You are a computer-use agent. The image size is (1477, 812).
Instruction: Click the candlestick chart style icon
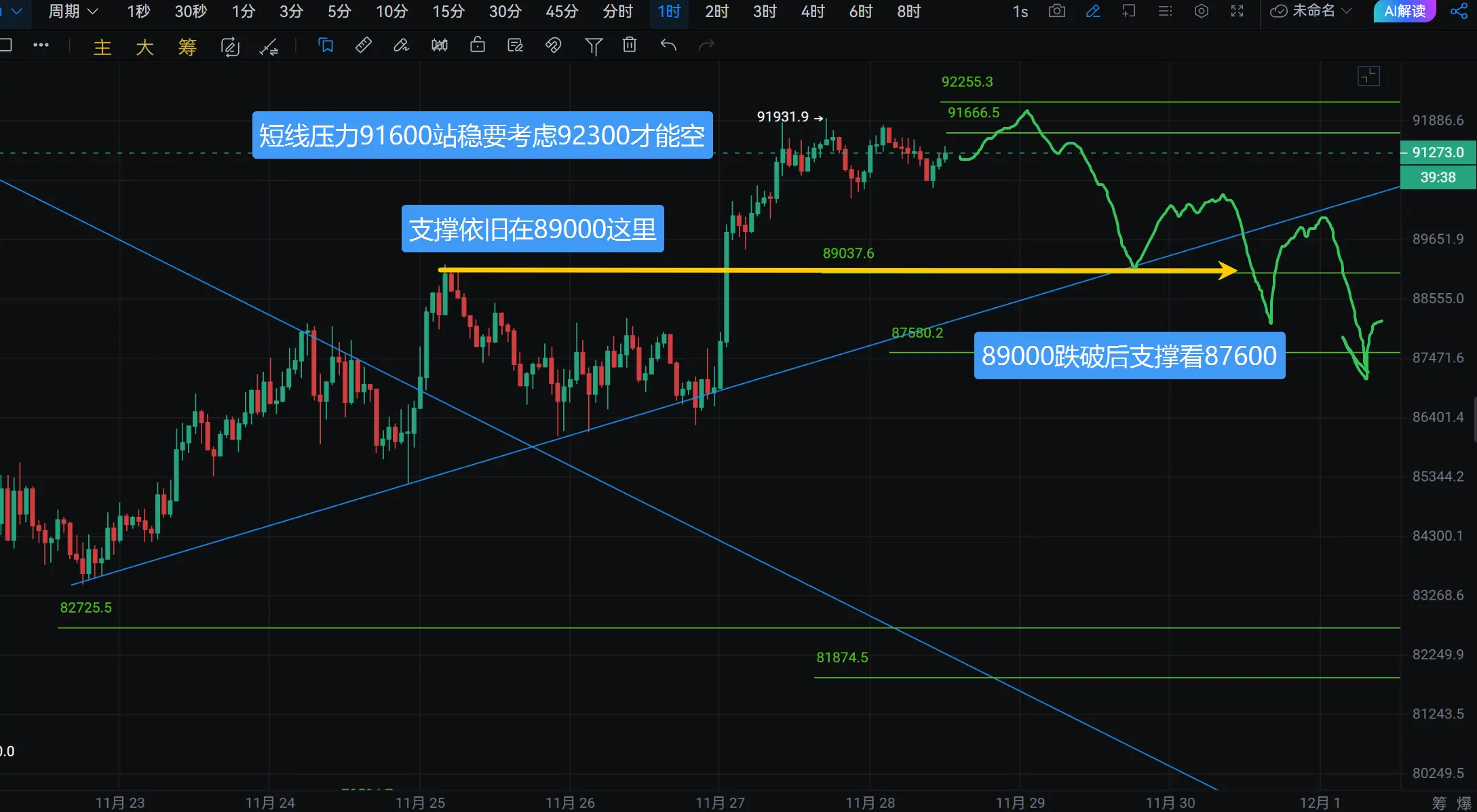439,45
